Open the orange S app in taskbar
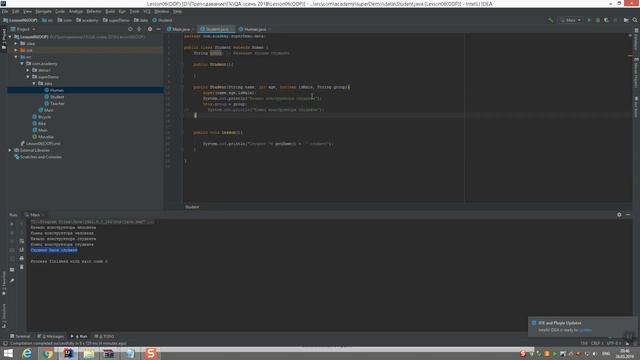This screenshot has width=640, height=360. (x=151, y=353)
